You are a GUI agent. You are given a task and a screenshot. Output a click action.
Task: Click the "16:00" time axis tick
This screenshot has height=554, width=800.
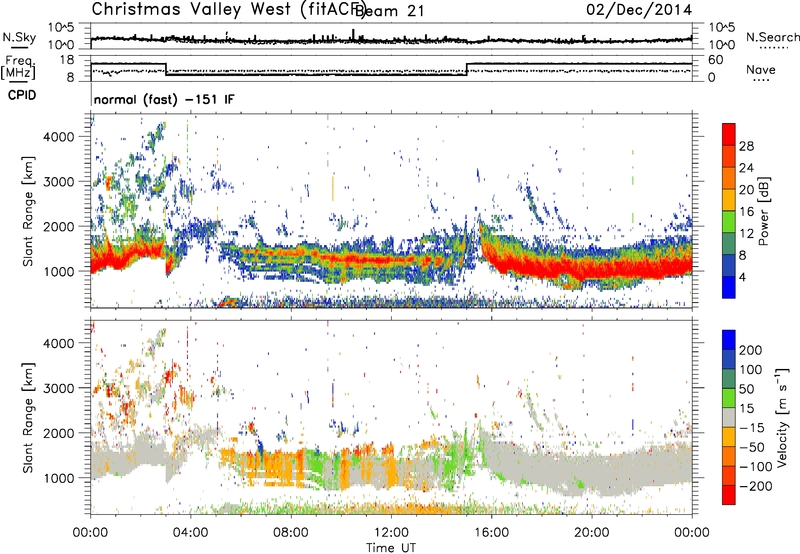(x=491, y=533)
